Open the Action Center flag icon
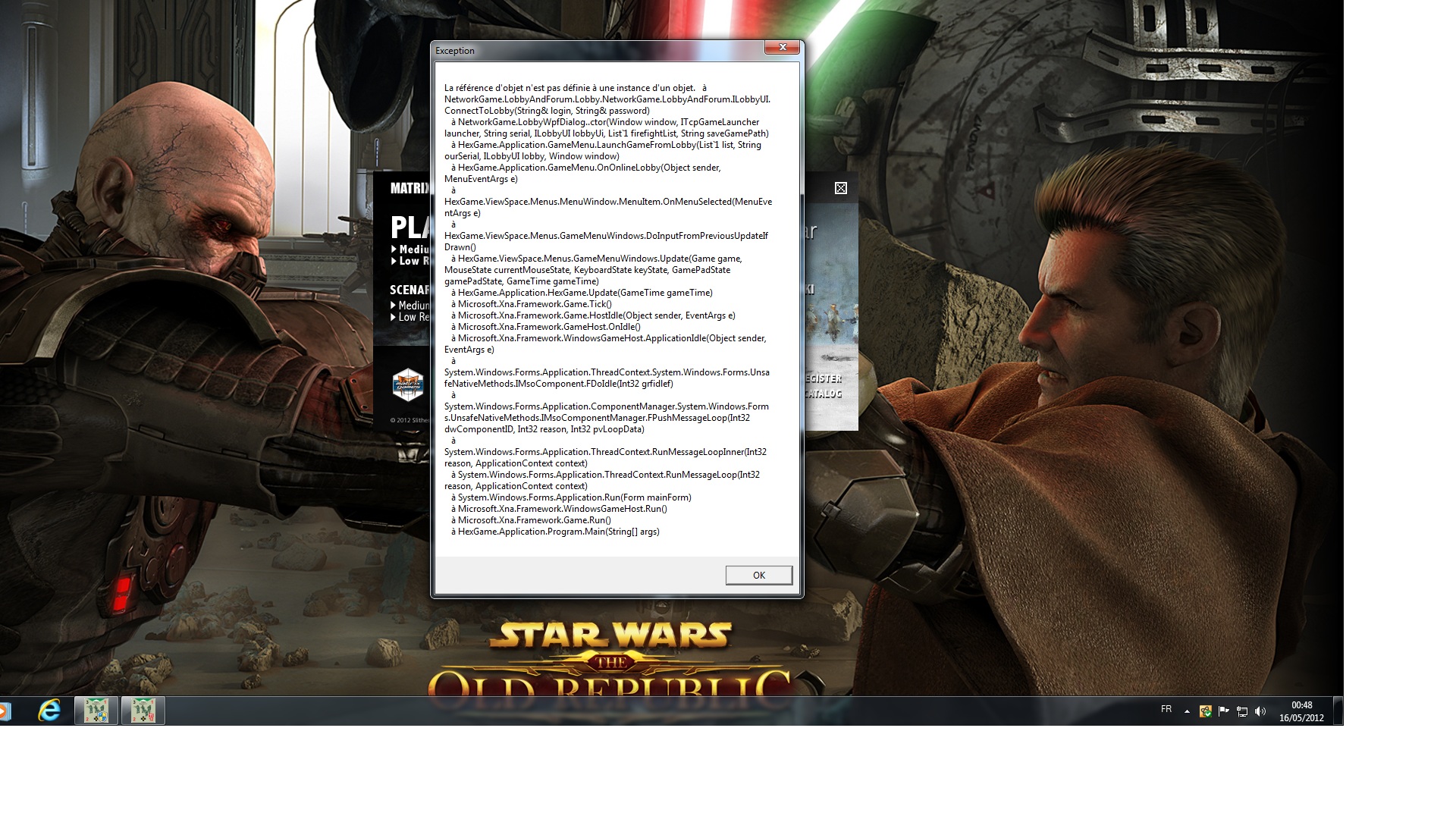The width and height of the screenshot is (1456, 819). coord(1223,711)
